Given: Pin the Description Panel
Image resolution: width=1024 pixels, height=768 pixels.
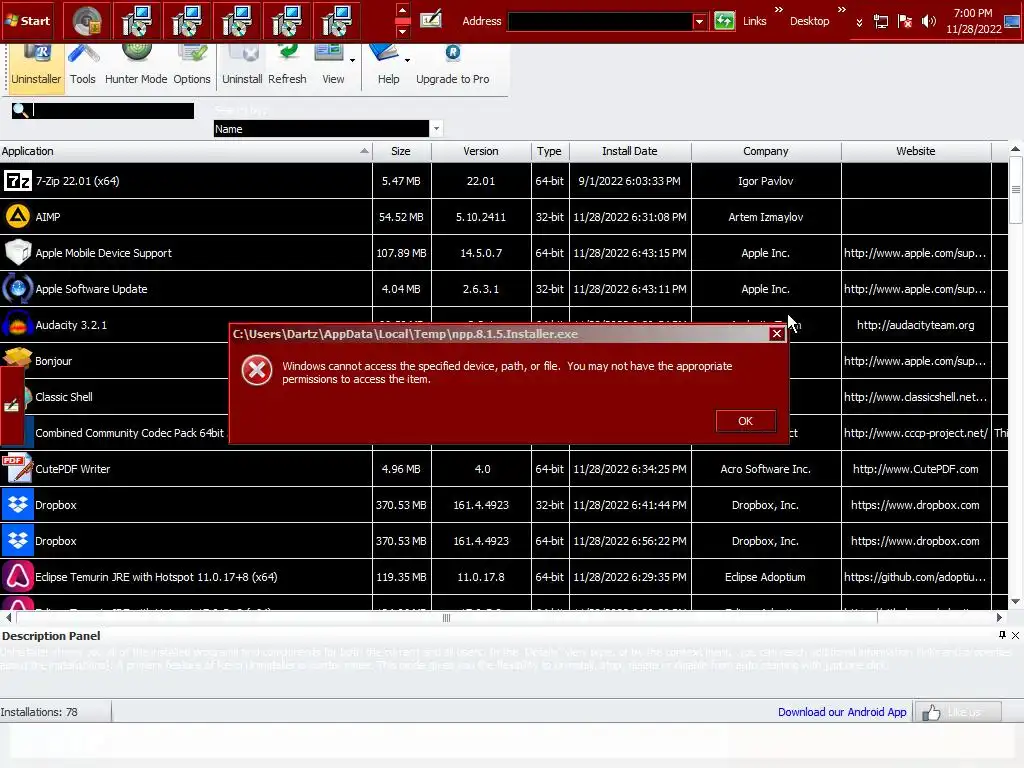Looking at the screenshot, I should pyautogui.click(x=1002, y=635).
